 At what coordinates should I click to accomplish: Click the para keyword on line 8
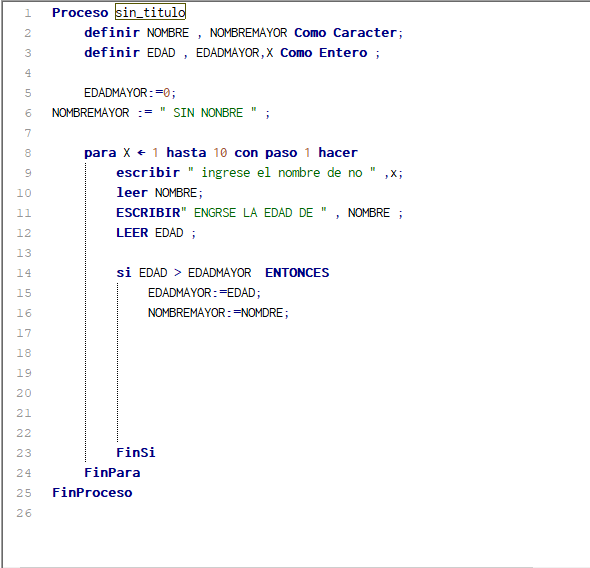[x=100, y=153]
